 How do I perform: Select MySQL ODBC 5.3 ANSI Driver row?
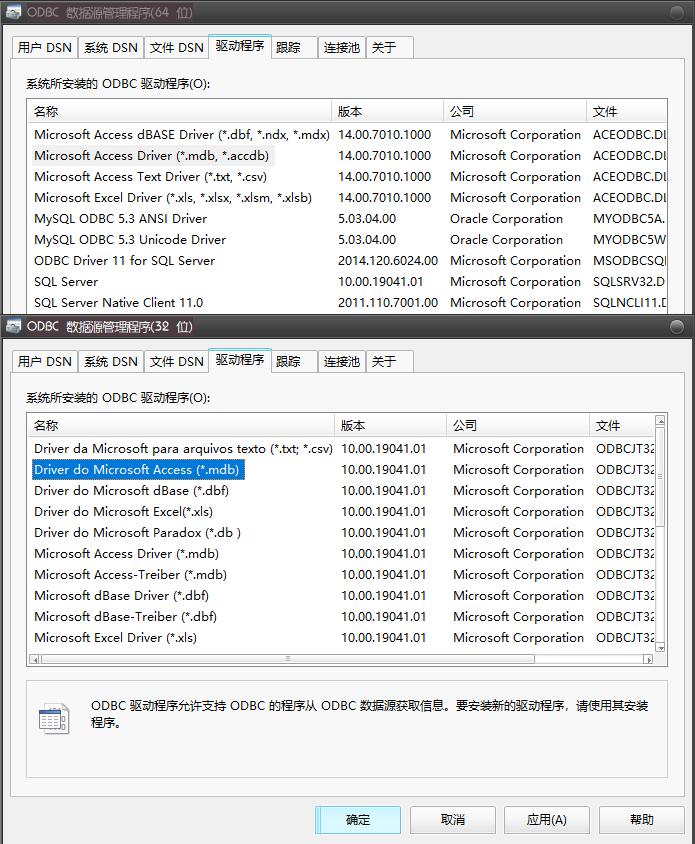[347, 219]
